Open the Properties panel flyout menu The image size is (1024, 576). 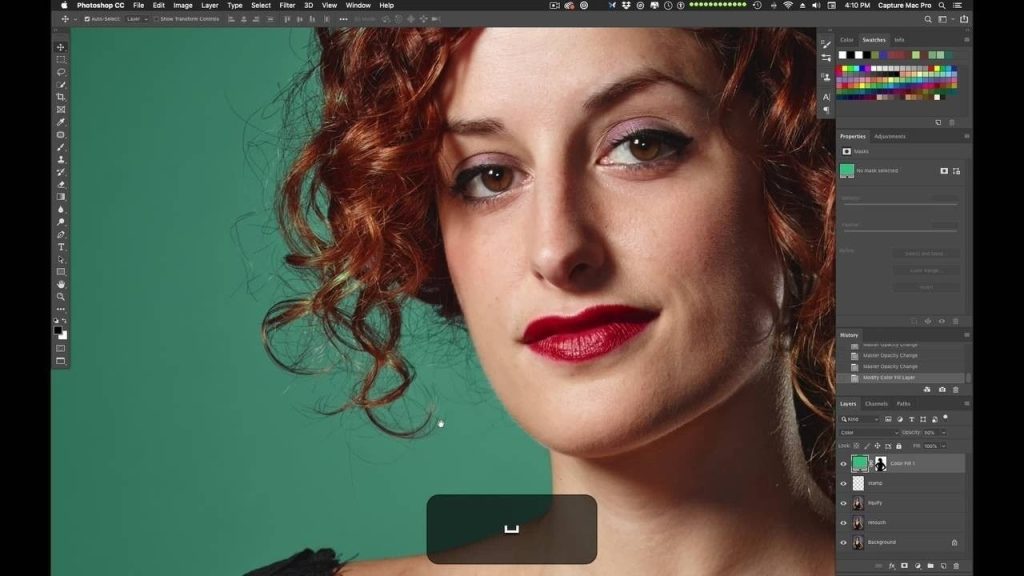tap(967, 136)
